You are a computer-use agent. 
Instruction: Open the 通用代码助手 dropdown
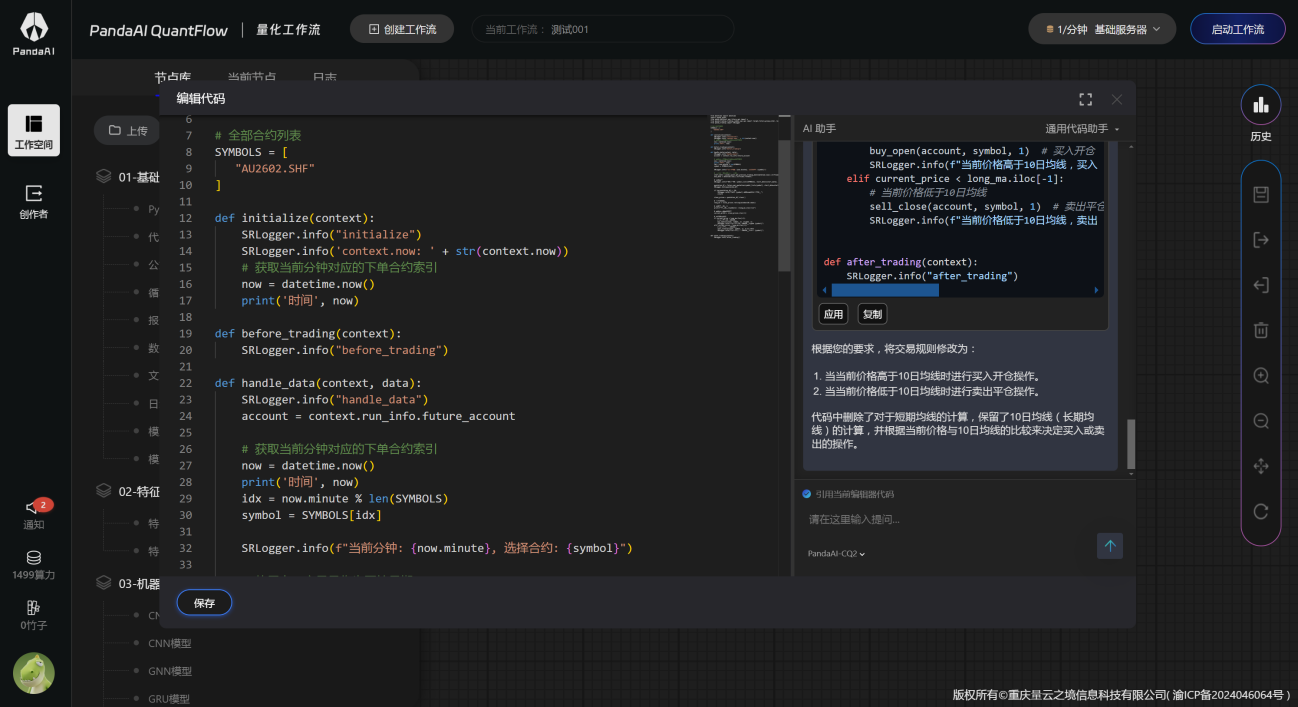(x=1083, y=129)
